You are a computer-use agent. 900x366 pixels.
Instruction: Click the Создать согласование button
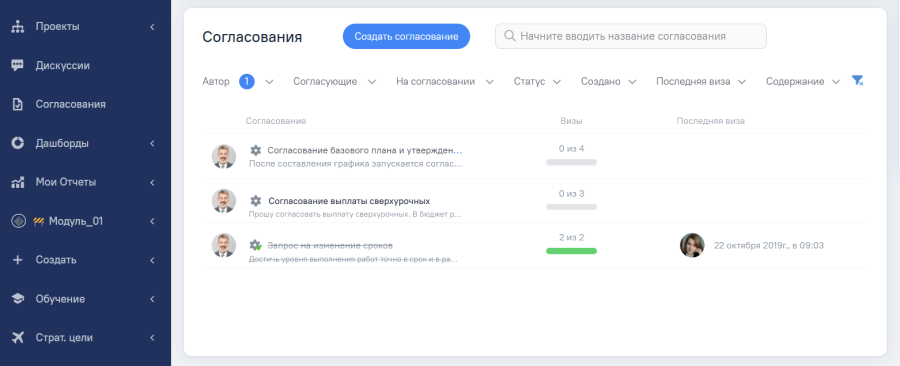coord(406,36)
